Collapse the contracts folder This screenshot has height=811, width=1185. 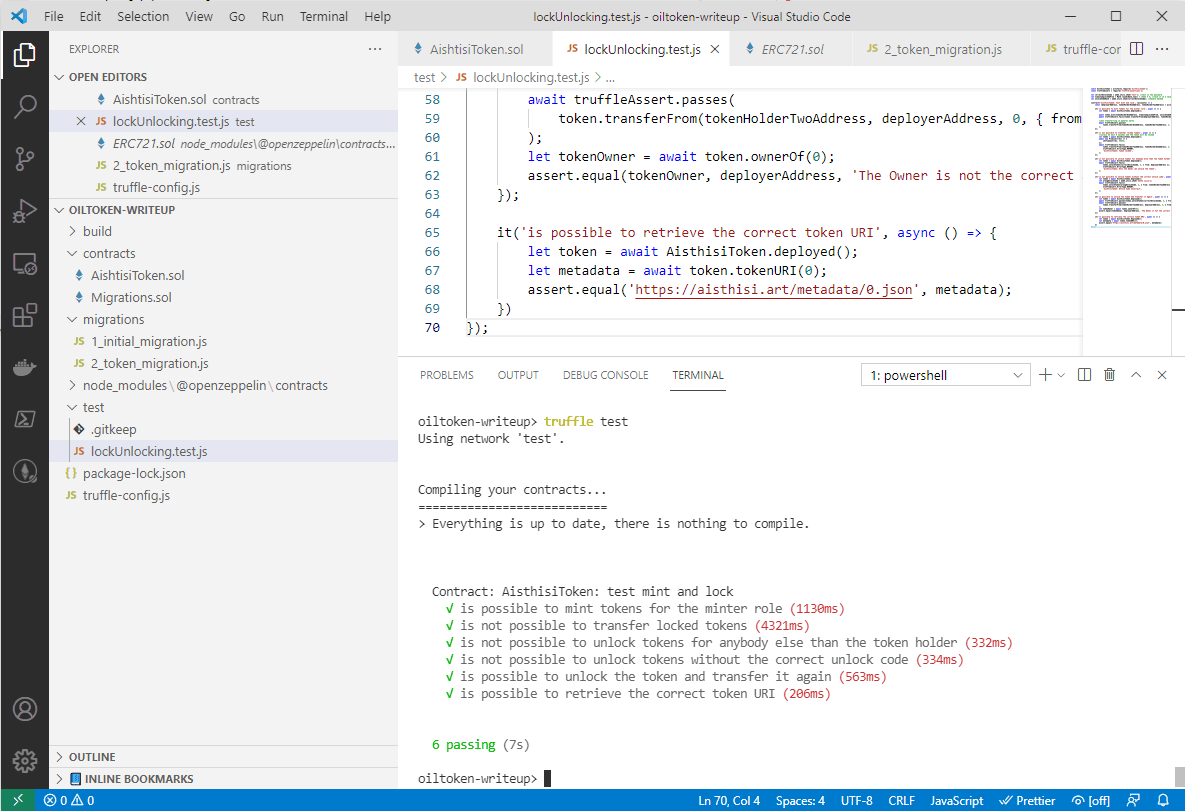tap(109, 253)
